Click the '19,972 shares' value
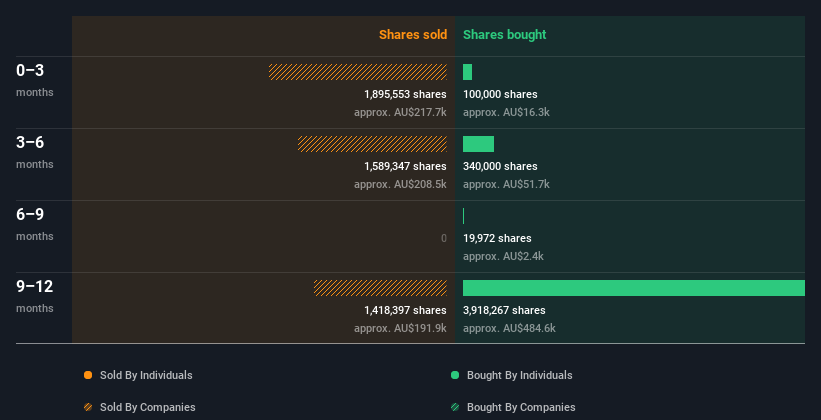 click(497, 238)
